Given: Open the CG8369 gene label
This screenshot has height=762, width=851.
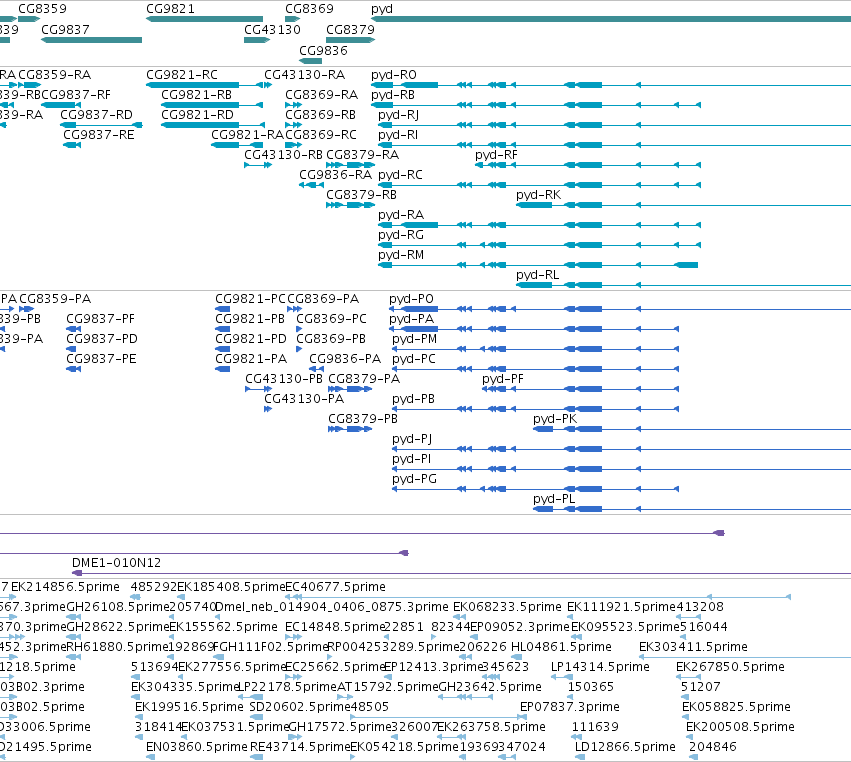Looking at the screenshot, I should tap(309, 9).
